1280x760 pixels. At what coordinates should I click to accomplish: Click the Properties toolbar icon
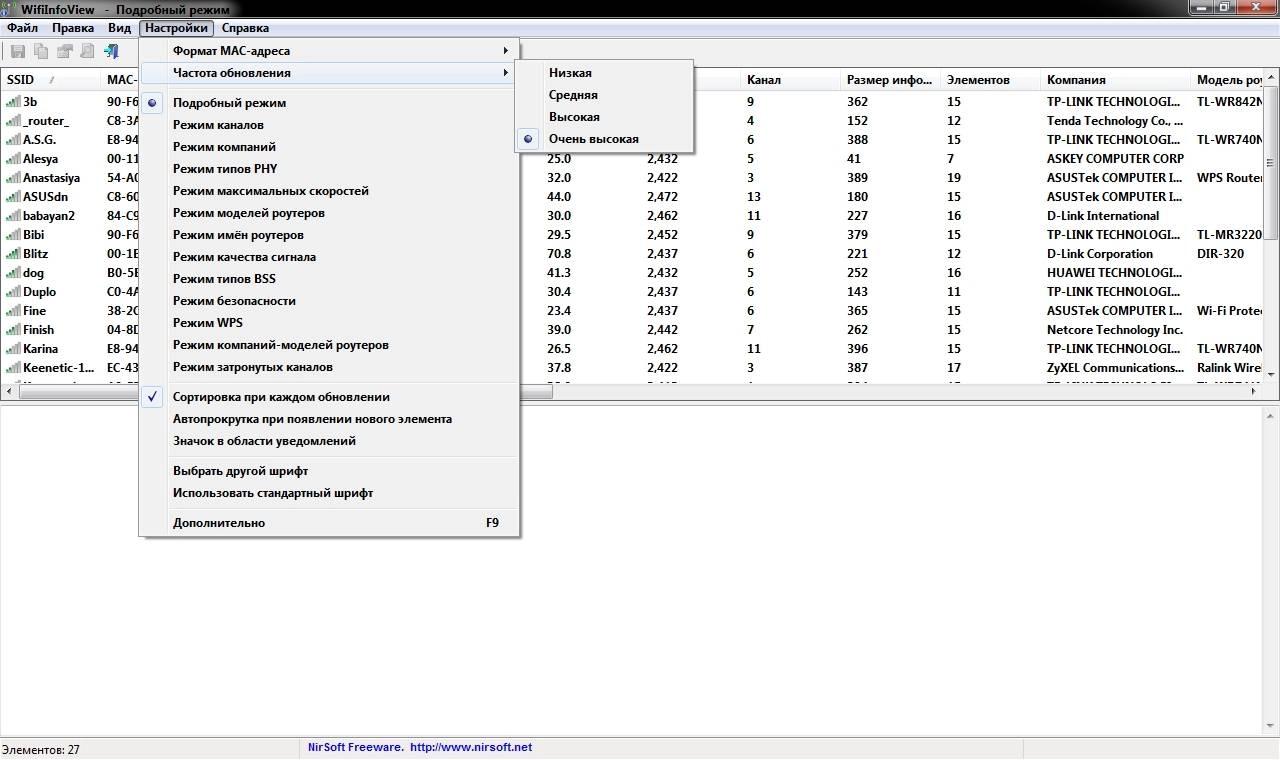[x=65, y=51]
